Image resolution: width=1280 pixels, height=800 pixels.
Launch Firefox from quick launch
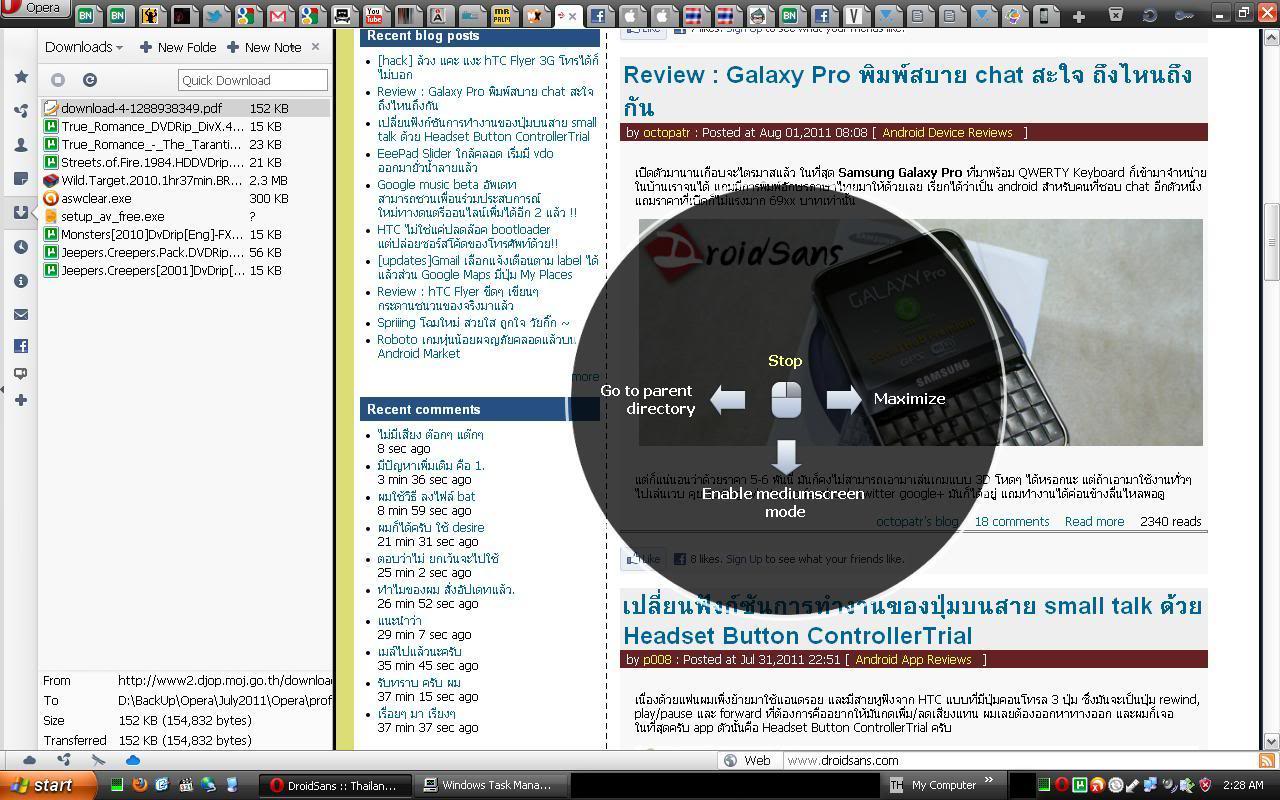coord(140,785)
